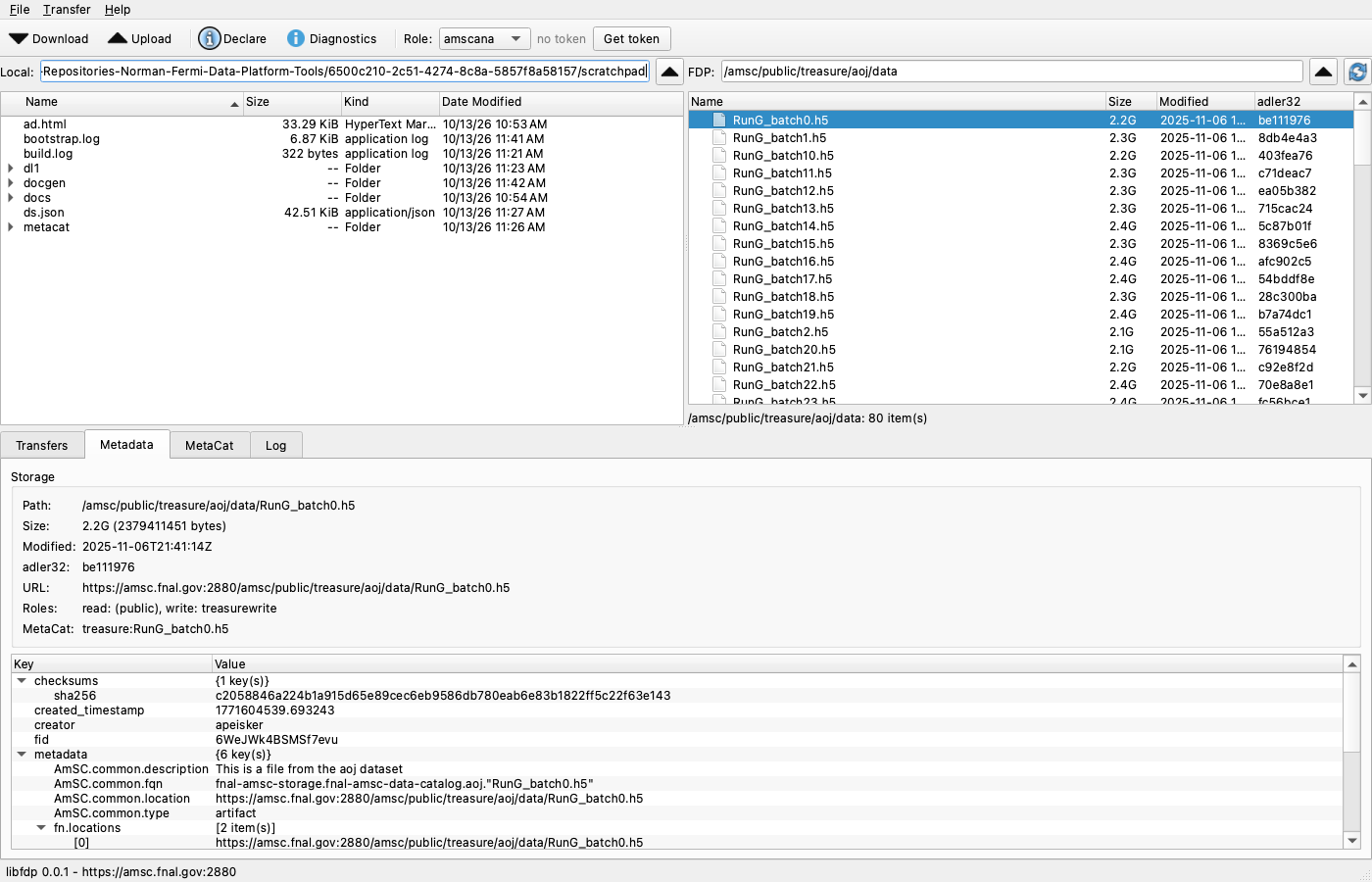The image size is (1372, 882).
Task: Go up one level in Local path
Action: point(669,72)
